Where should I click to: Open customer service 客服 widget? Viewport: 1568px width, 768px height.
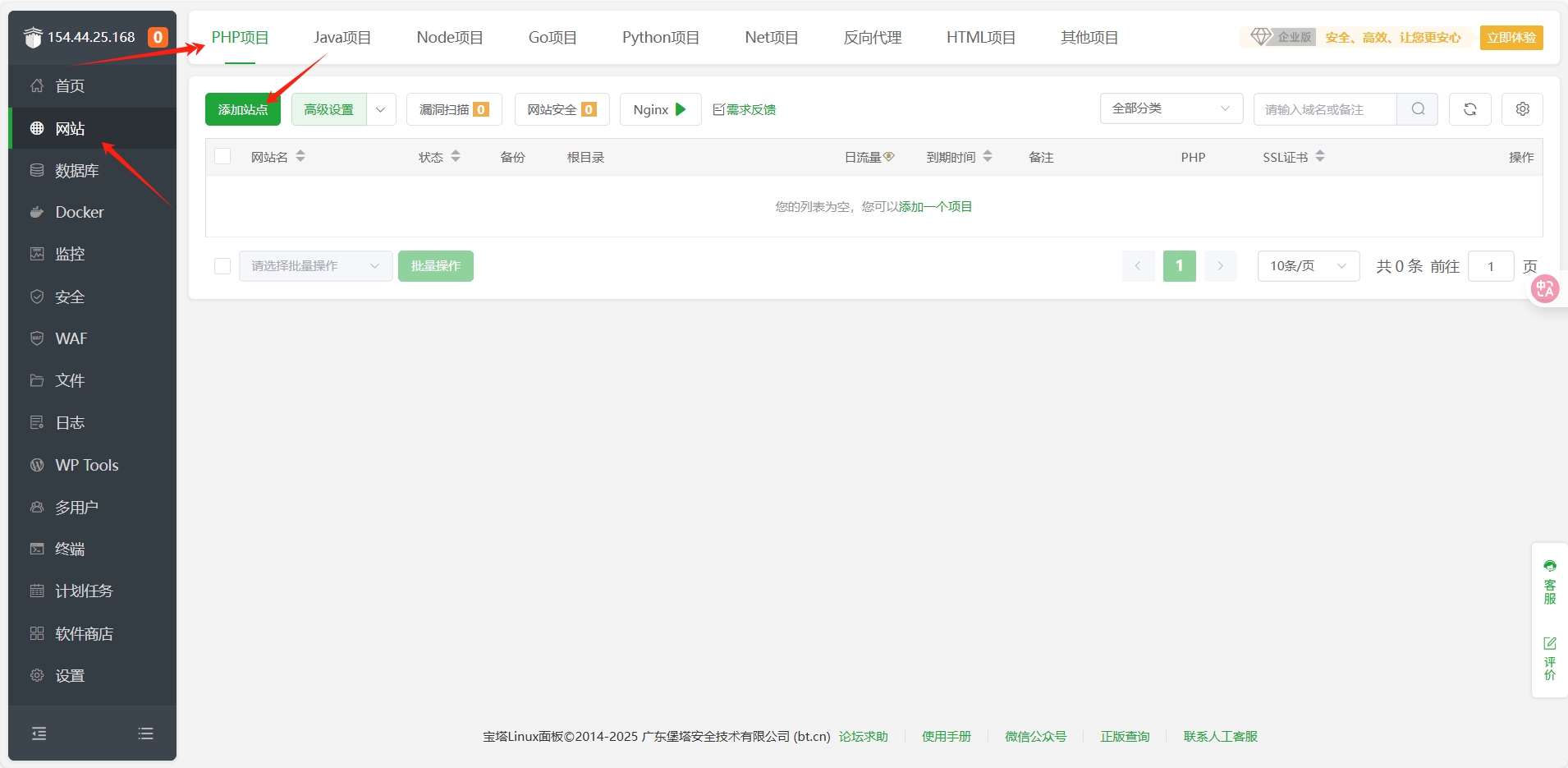(1549, 582)
